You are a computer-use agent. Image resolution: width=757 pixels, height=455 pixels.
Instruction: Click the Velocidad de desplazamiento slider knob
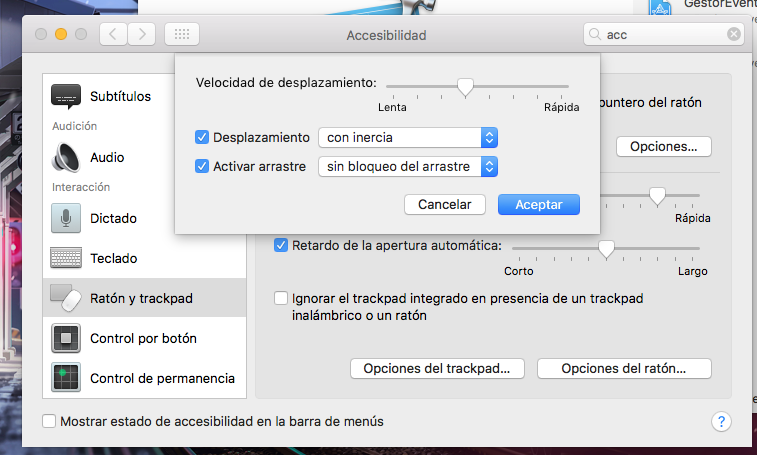[465, 87]
